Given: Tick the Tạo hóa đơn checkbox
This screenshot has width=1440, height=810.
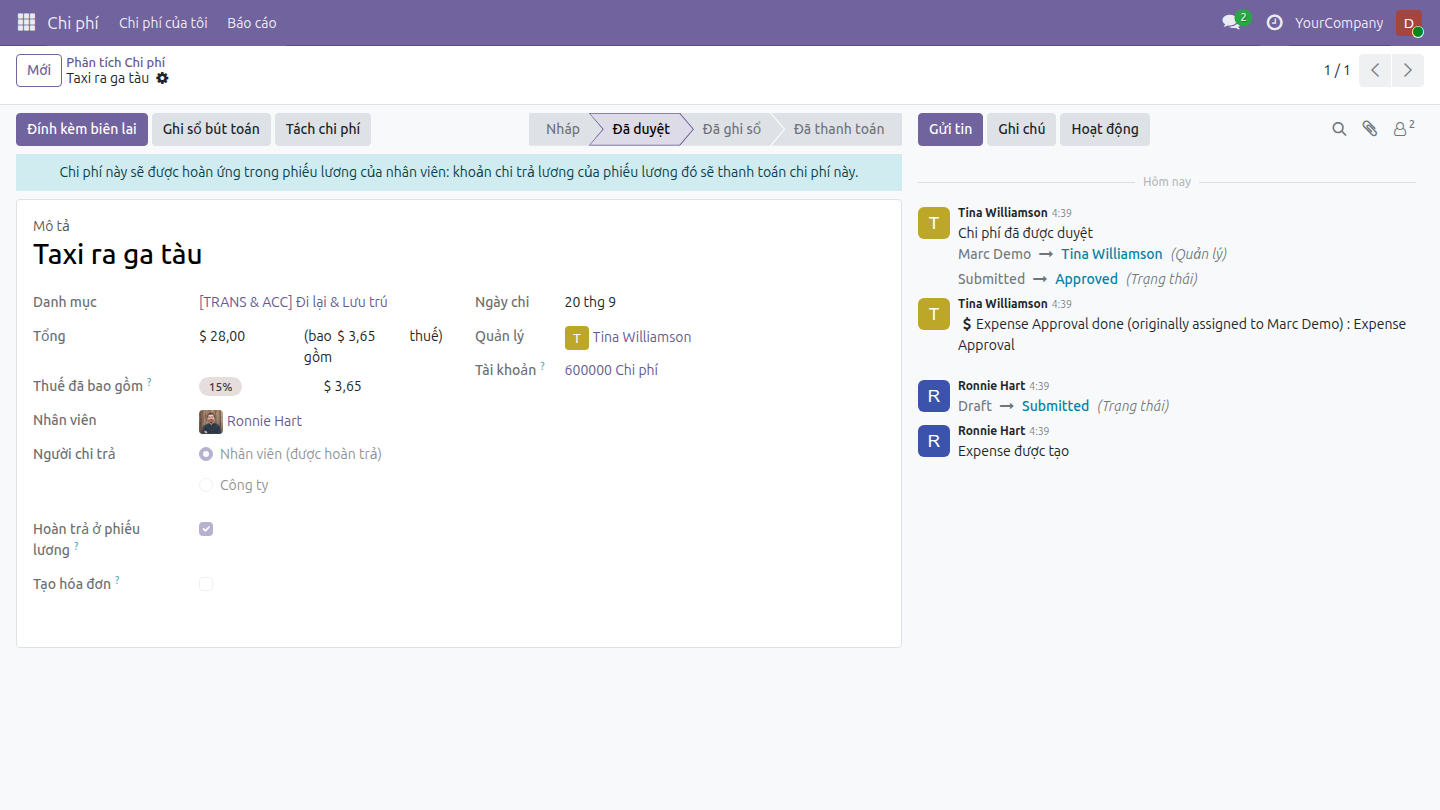Looking at the screenshot, I should point(206,584).
